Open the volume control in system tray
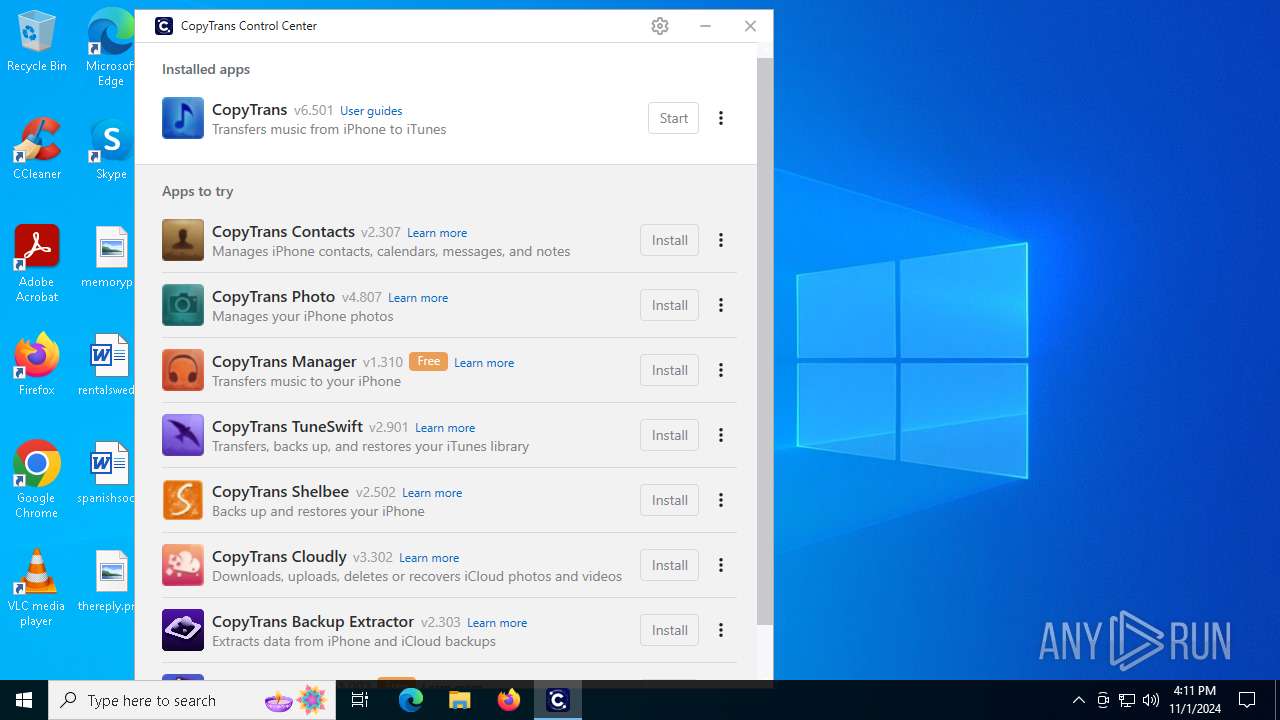Viewport: 1280px width, 720px height. pos(1151,700)
